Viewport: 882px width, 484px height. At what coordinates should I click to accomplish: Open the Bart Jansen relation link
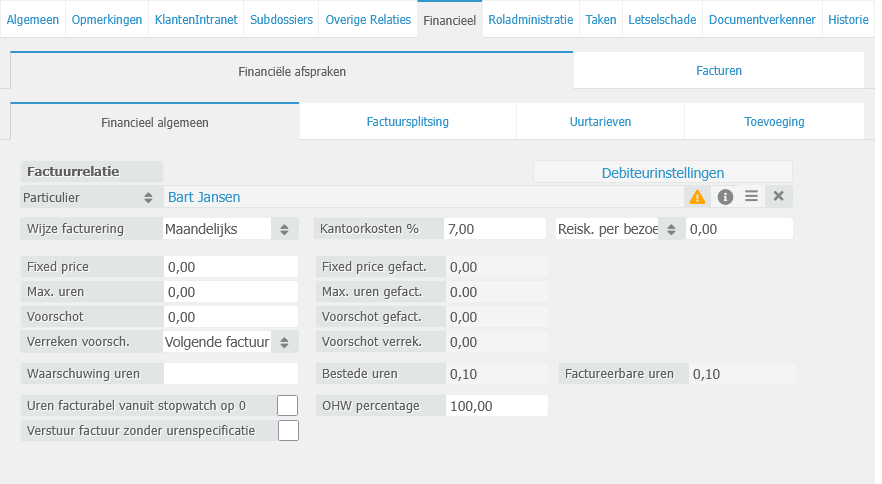pos(204,197)
